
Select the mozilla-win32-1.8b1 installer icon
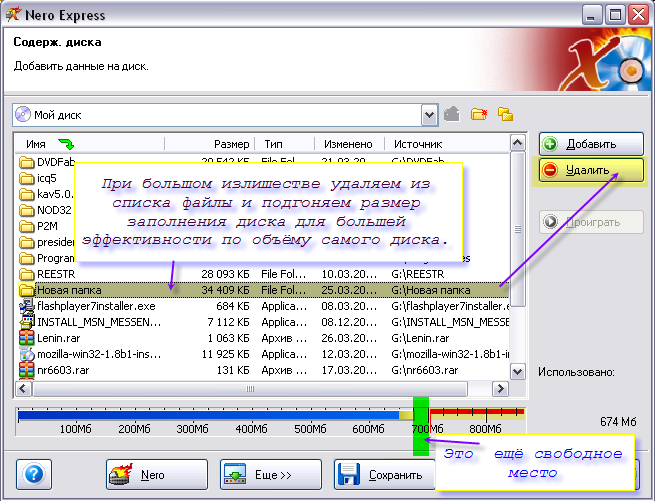tap(27, 354)
